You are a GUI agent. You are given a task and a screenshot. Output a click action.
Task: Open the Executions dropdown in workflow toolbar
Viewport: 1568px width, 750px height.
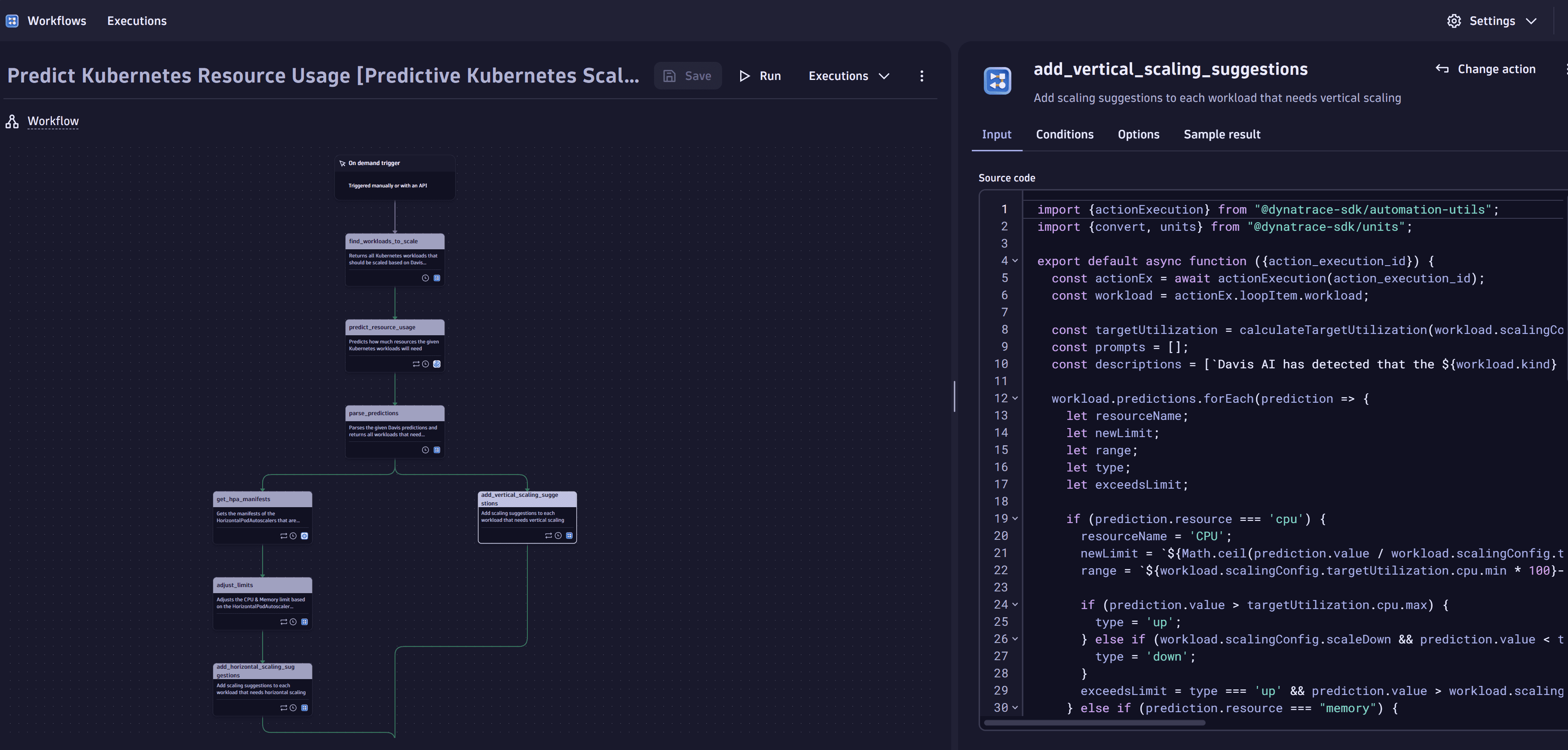848,76
